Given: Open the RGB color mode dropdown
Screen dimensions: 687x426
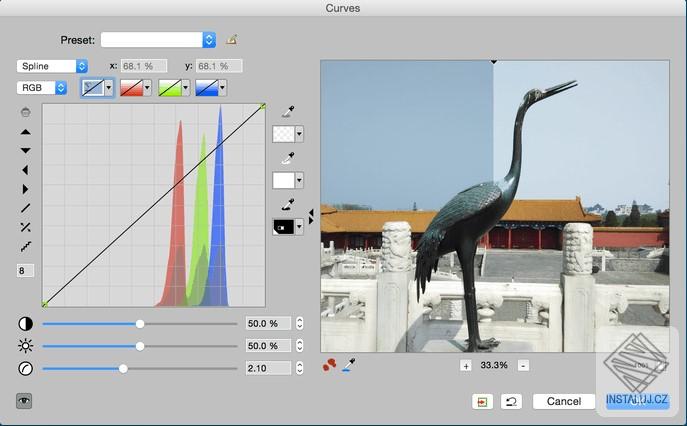Looking at the screenshot, I should [42, 88].
